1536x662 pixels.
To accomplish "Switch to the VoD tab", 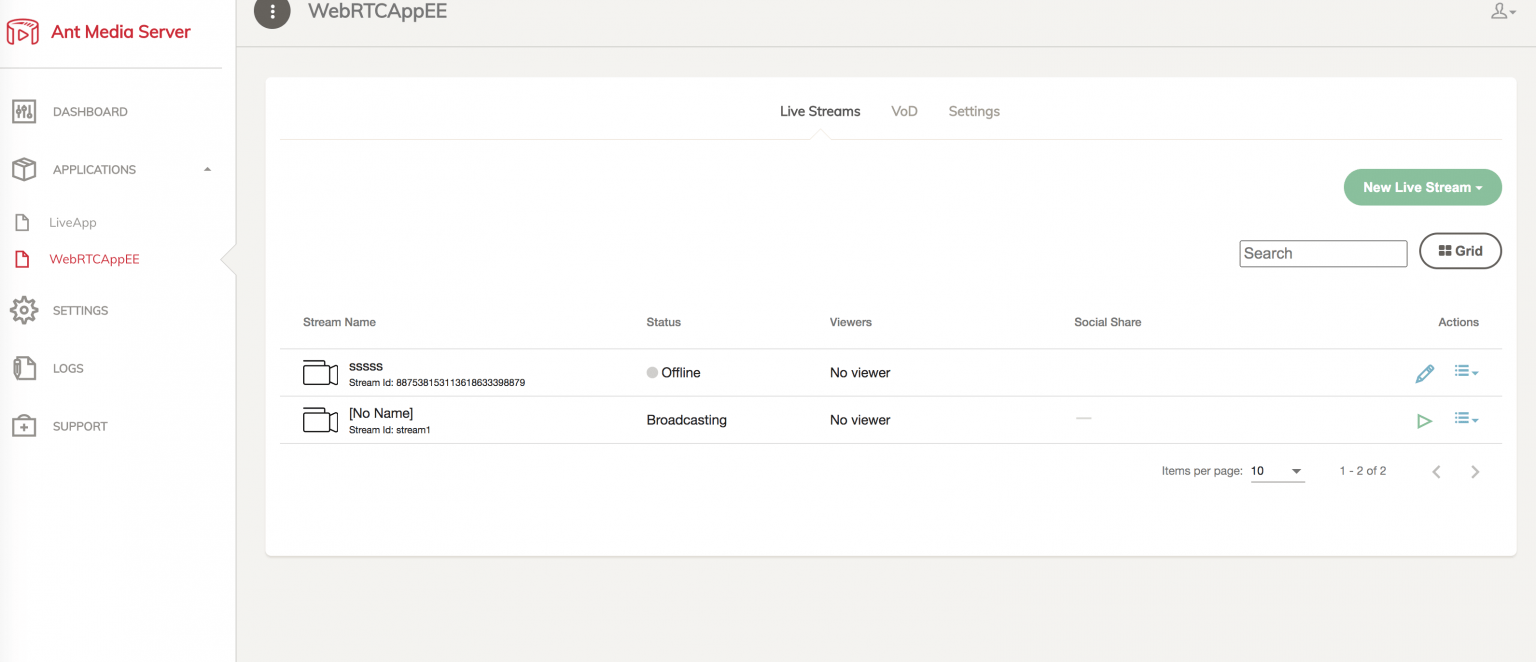I will 904,111.
